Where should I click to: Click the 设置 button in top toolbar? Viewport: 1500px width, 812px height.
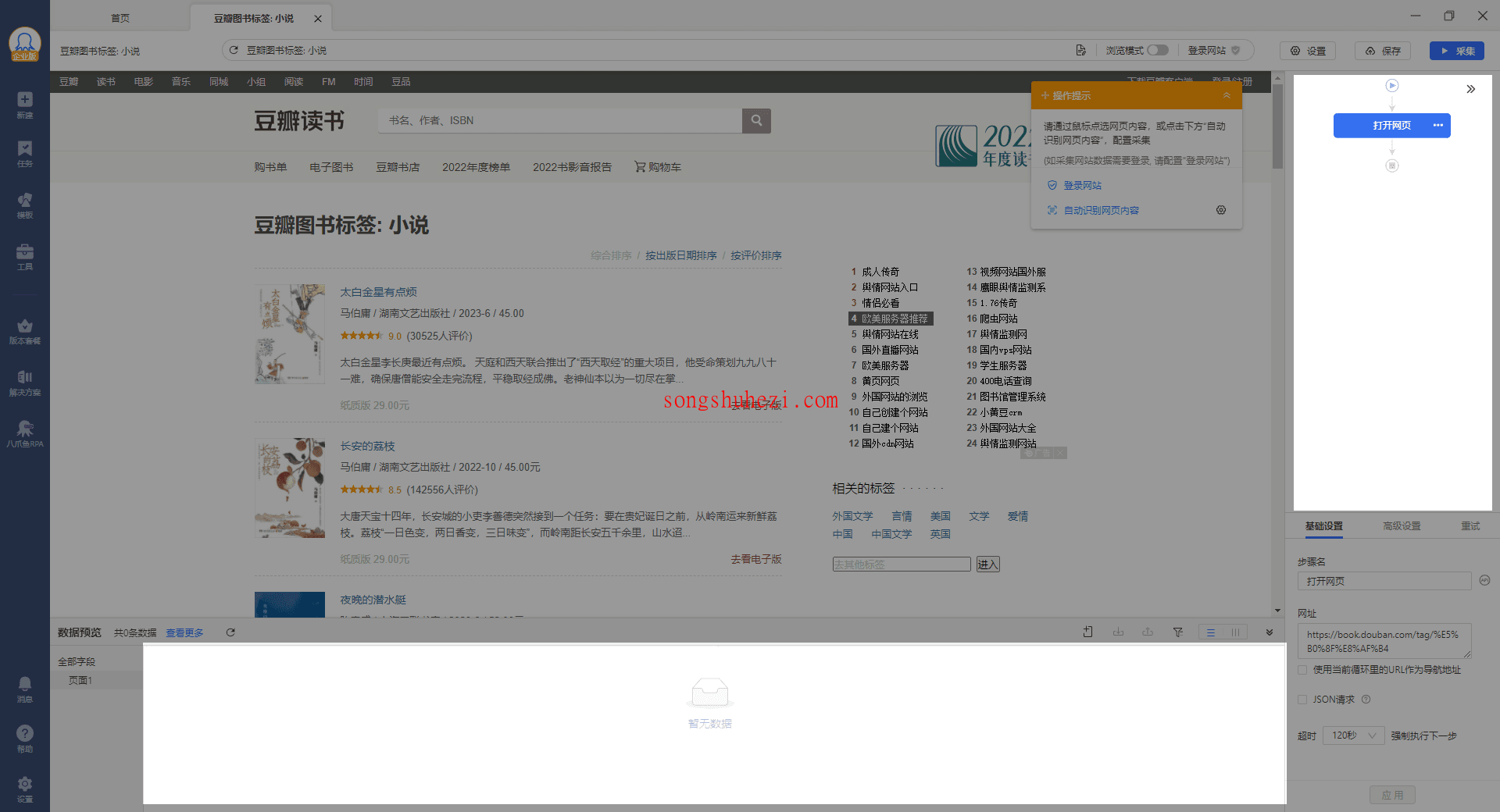pos(1308,51)
